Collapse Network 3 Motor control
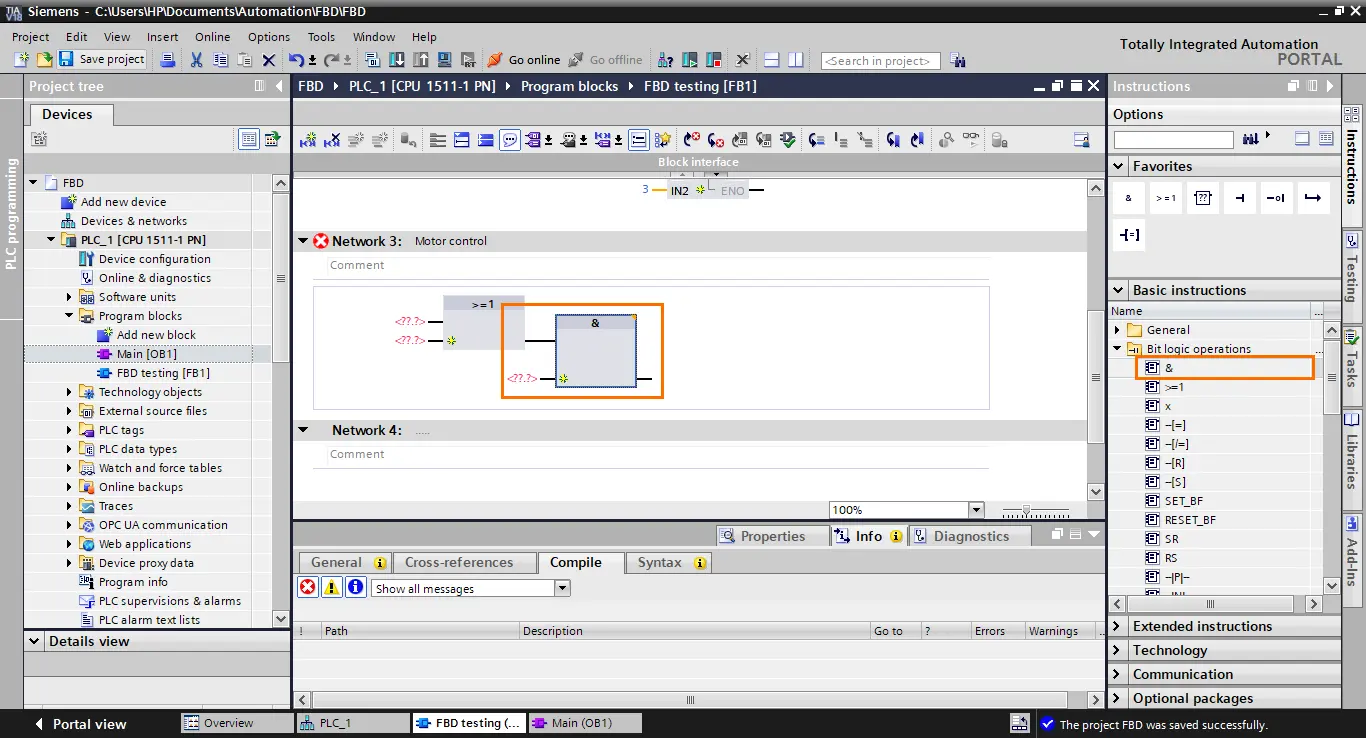 [x=303, y=241]
